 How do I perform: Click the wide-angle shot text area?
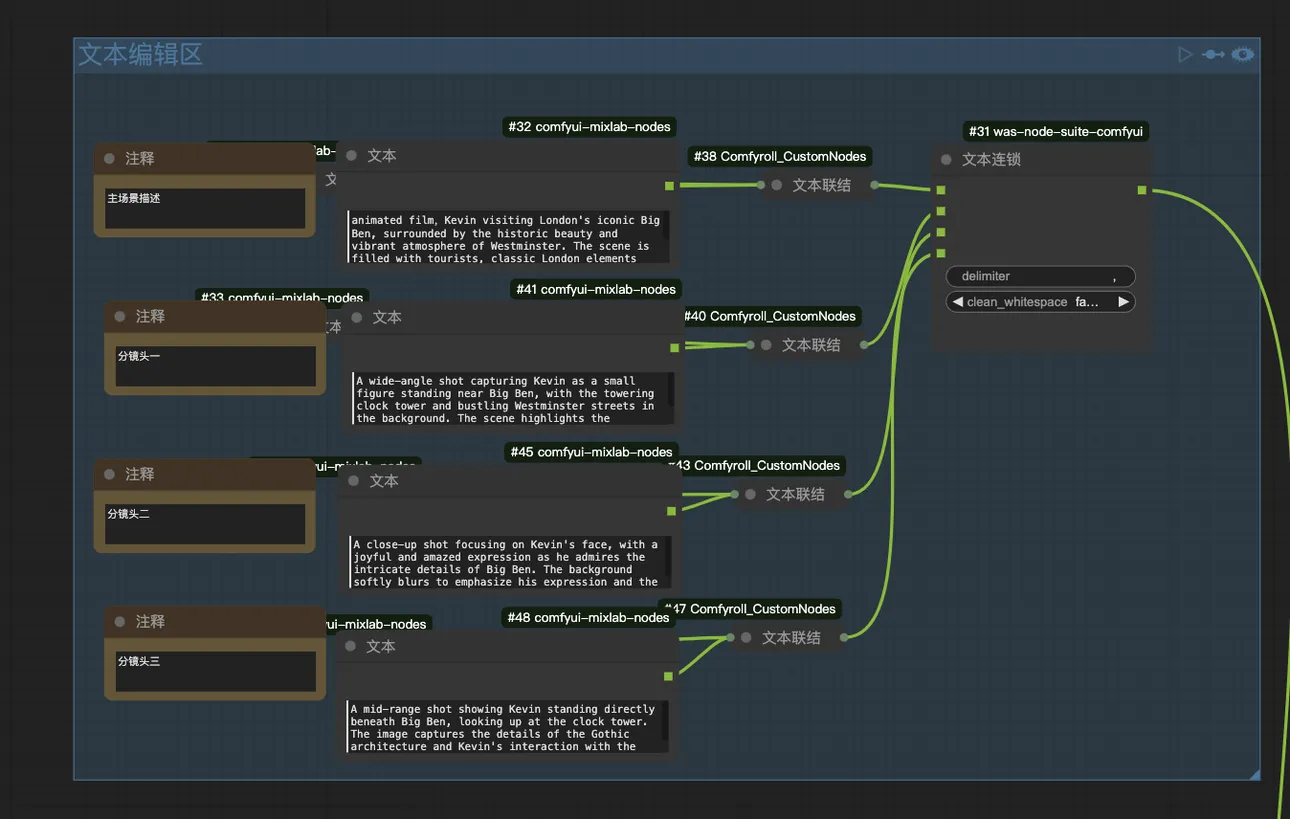[510, 399]
